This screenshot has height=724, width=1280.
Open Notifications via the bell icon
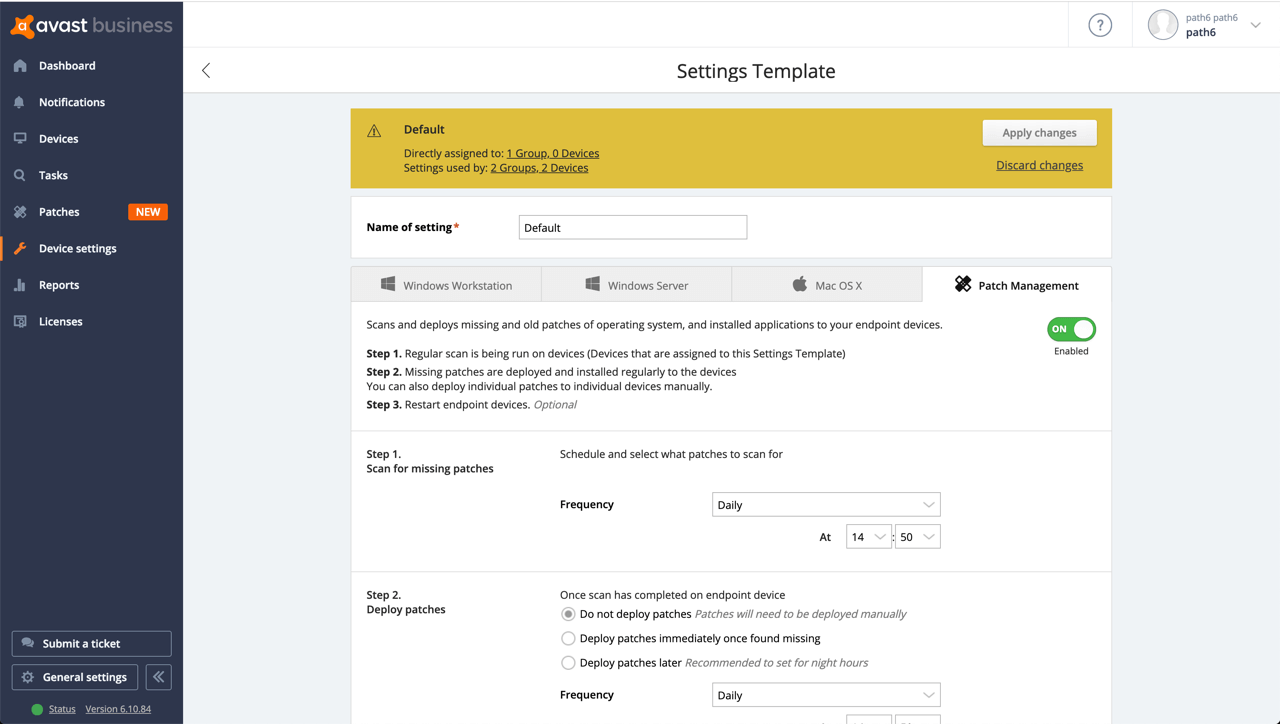[x=20, y=102]
